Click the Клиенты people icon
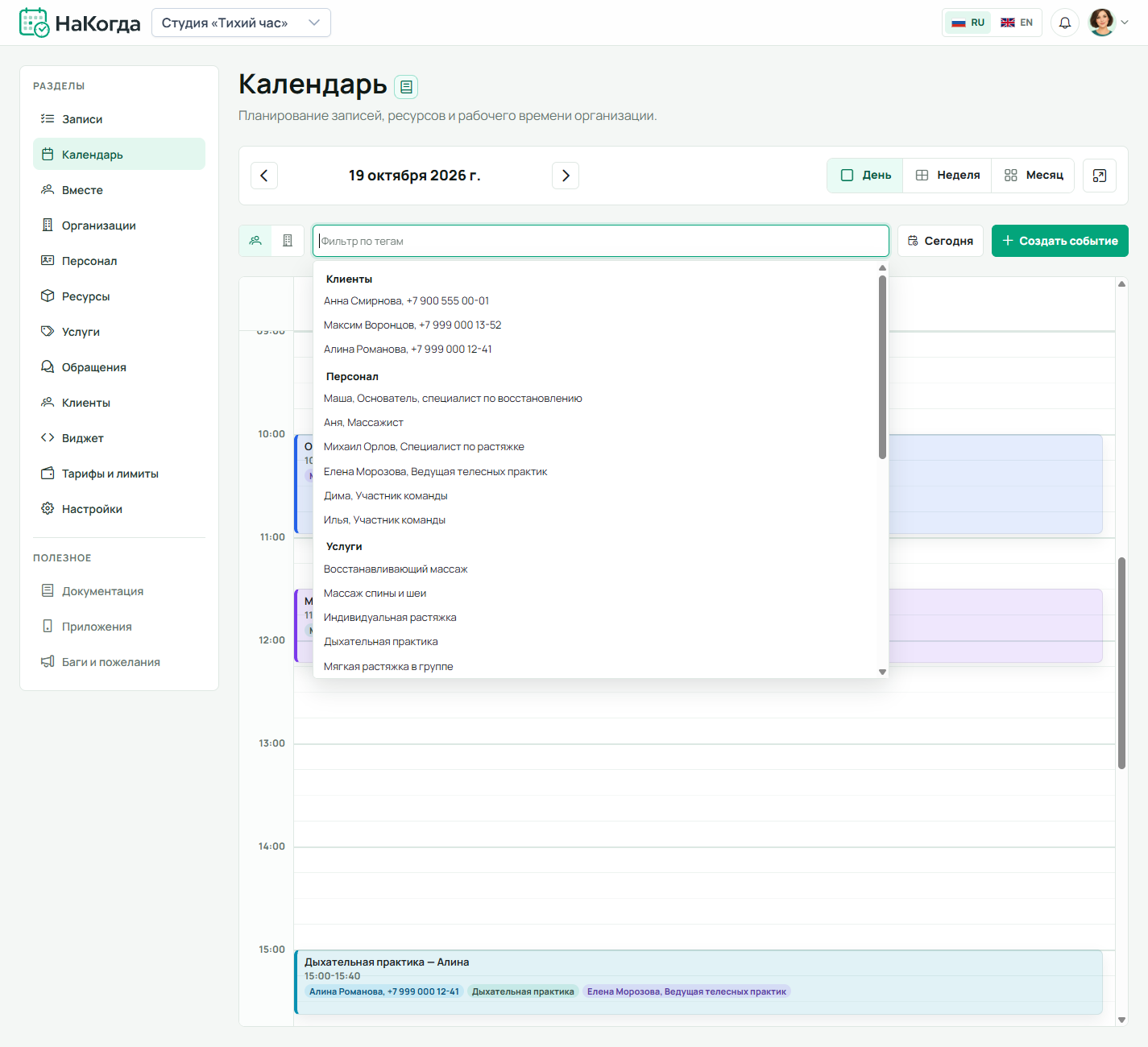This screenshot has height=1047, width=1148. click(x=48, y=402)
